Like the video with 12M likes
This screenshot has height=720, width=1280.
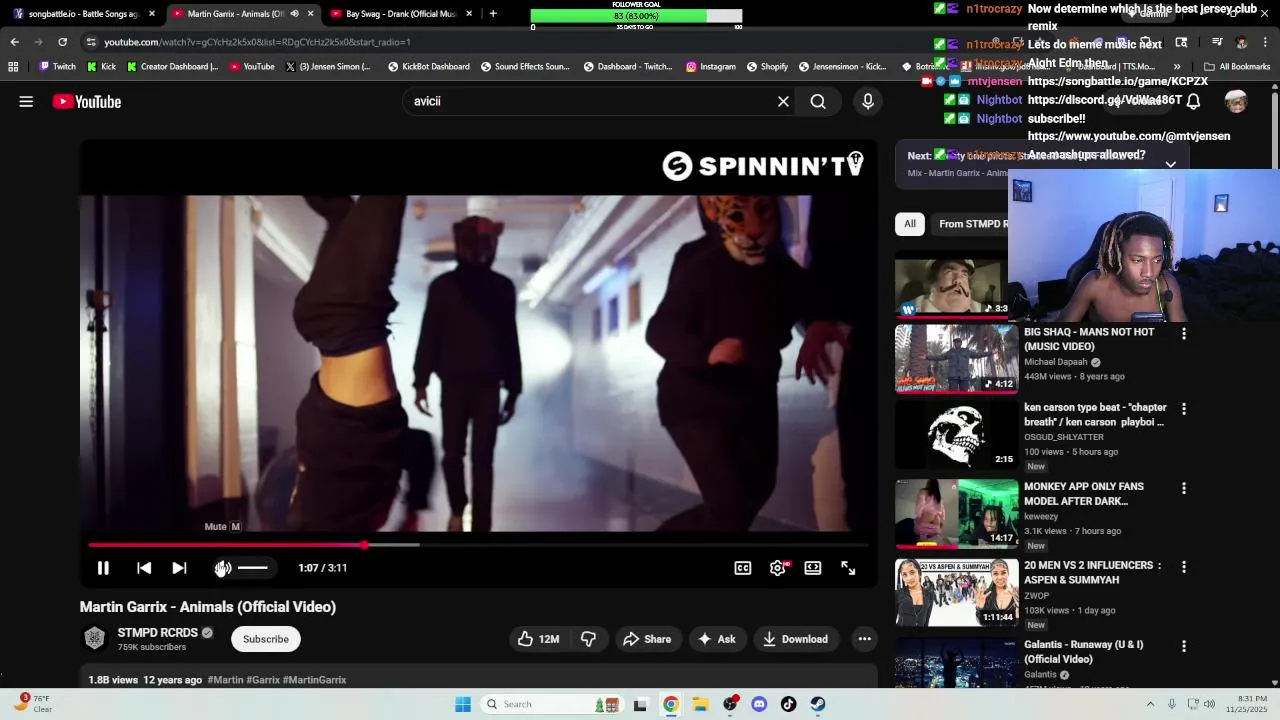click(x=538, y=639)
